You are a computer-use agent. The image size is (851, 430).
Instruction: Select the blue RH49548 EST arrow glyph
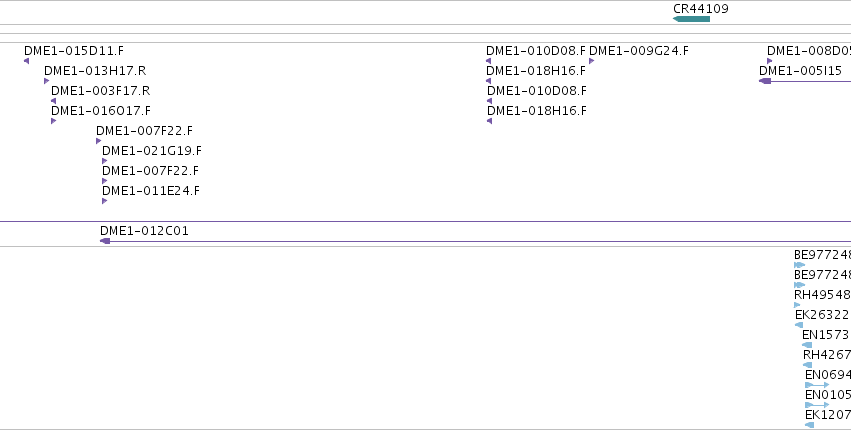(797, 305)
